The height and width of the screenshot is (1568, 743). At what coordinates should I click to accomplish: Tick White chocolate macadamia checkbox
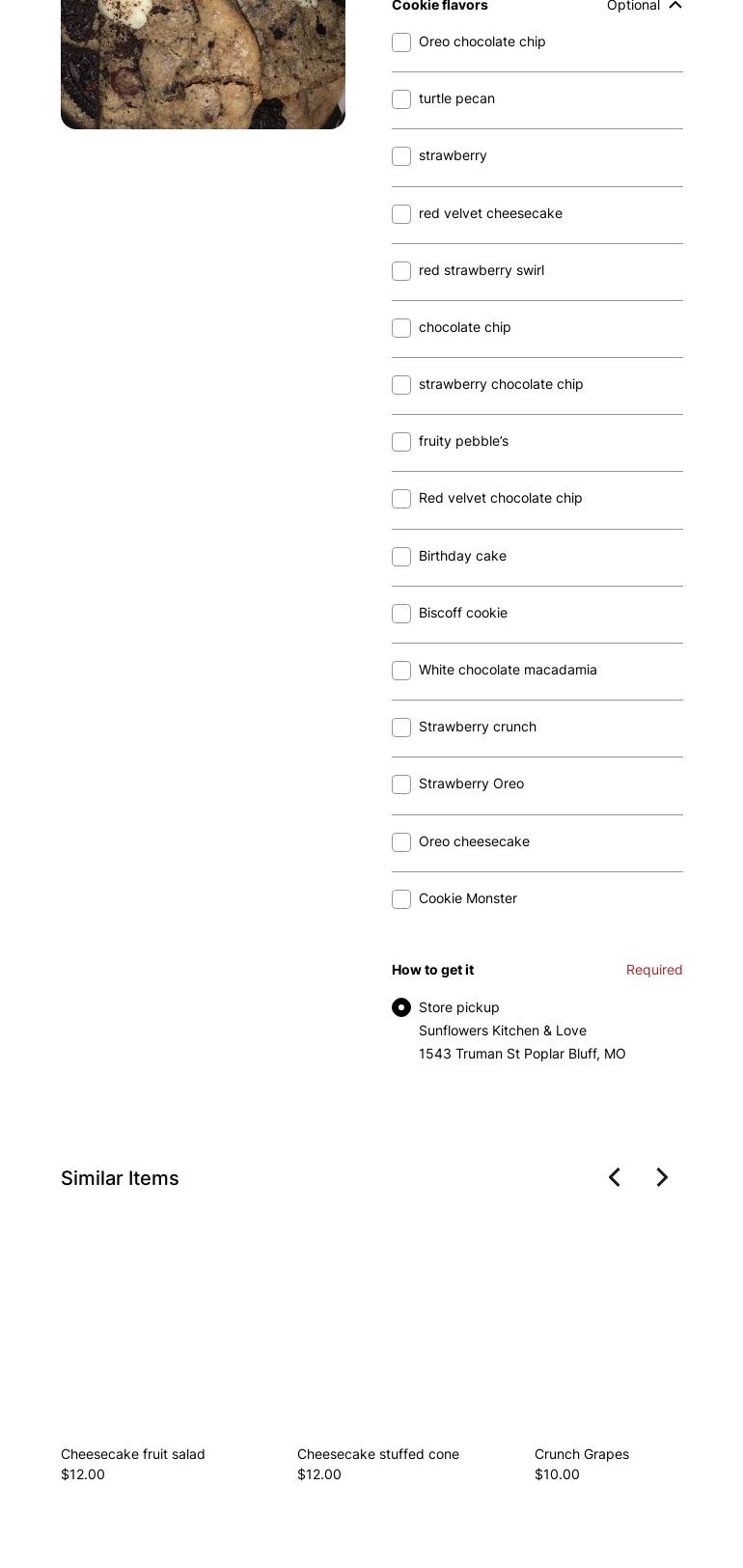401,671
